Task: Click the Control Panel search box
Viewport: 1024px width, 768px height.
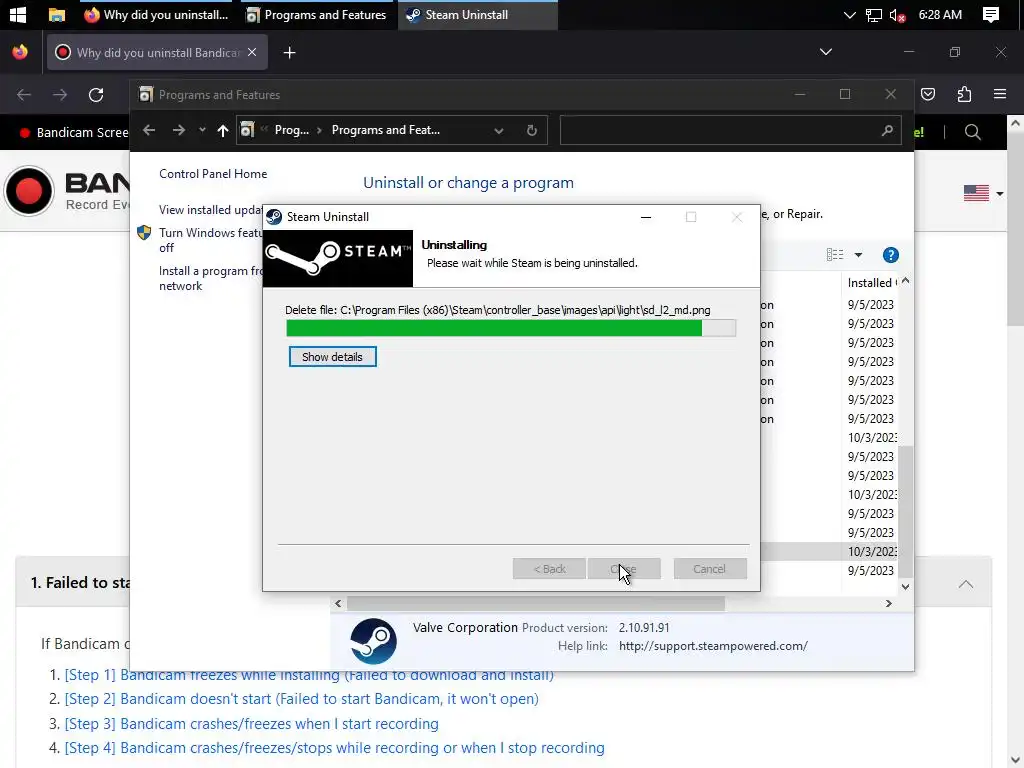Action: click(x=730, y=131)
